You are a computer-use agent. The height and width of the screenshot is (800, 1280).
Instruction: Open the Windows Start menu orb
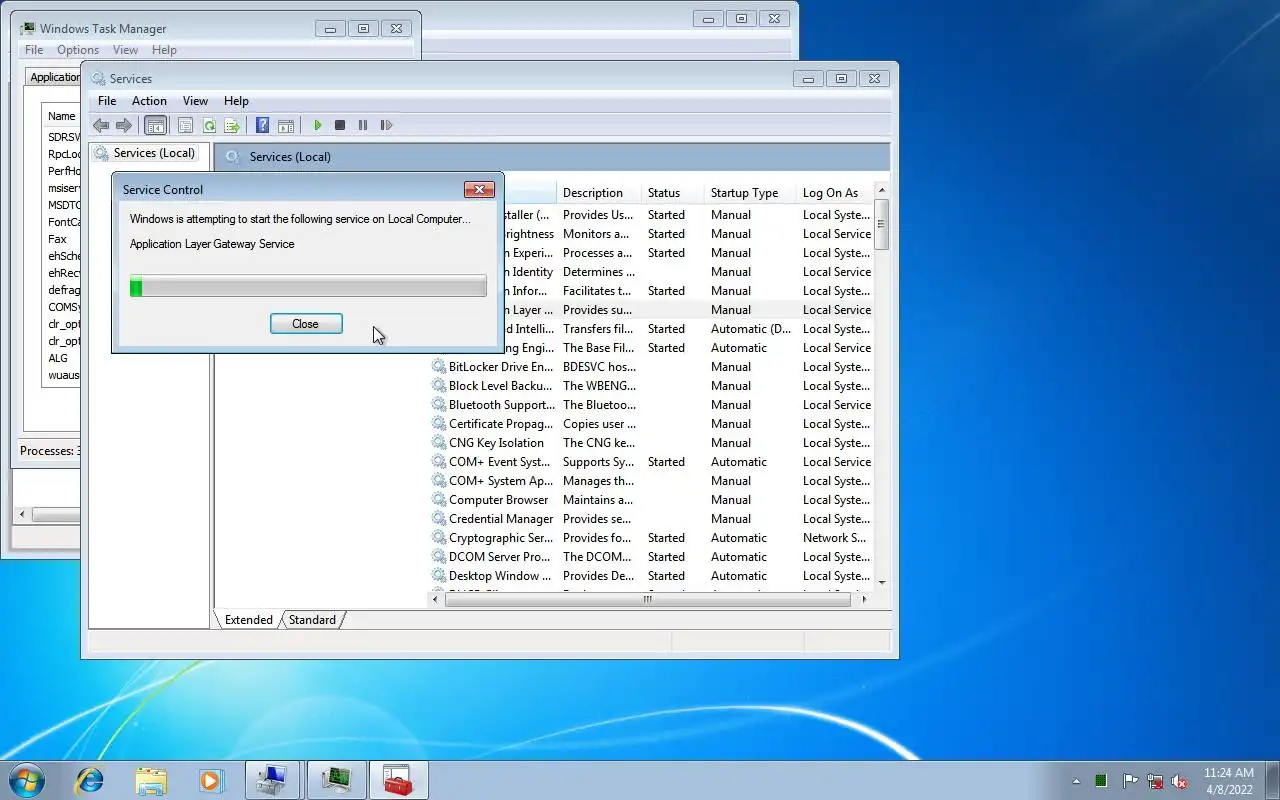tap(26, 780)
